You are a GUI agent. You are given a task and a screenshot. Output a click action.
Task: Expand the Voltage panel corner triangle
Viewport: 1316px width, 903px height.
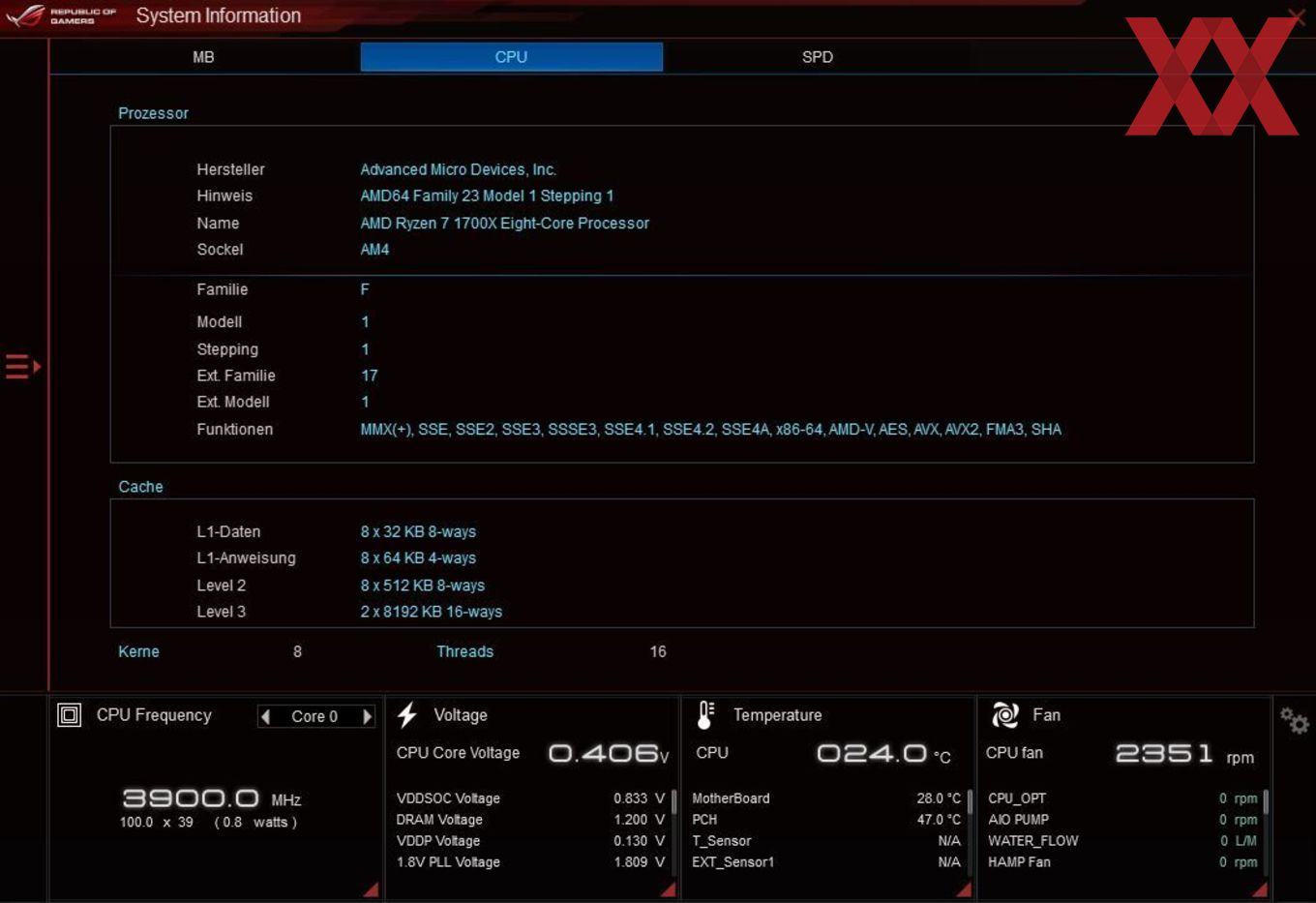[x=668, y=889]
